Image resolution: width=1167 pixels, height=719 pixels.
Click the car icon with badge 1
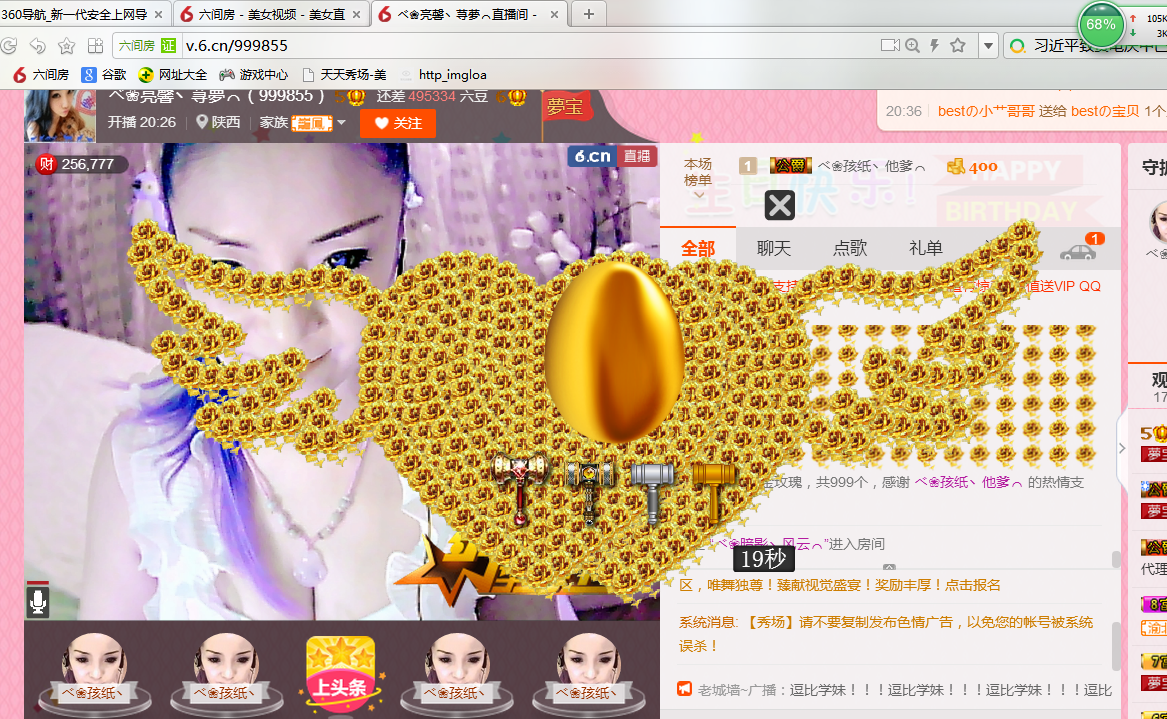[x=1078, y=251]
